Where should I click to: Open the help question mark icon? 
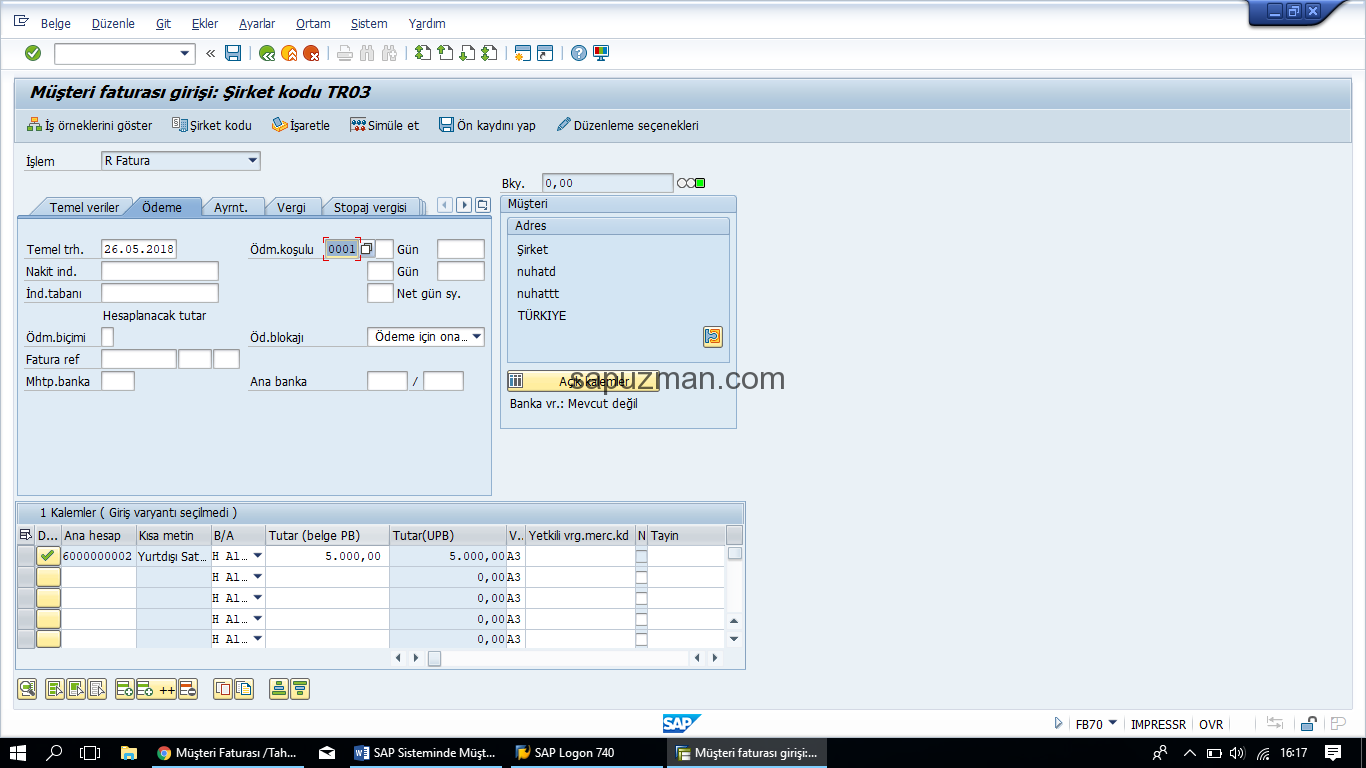pyautogui.click(x=579, y=53)
